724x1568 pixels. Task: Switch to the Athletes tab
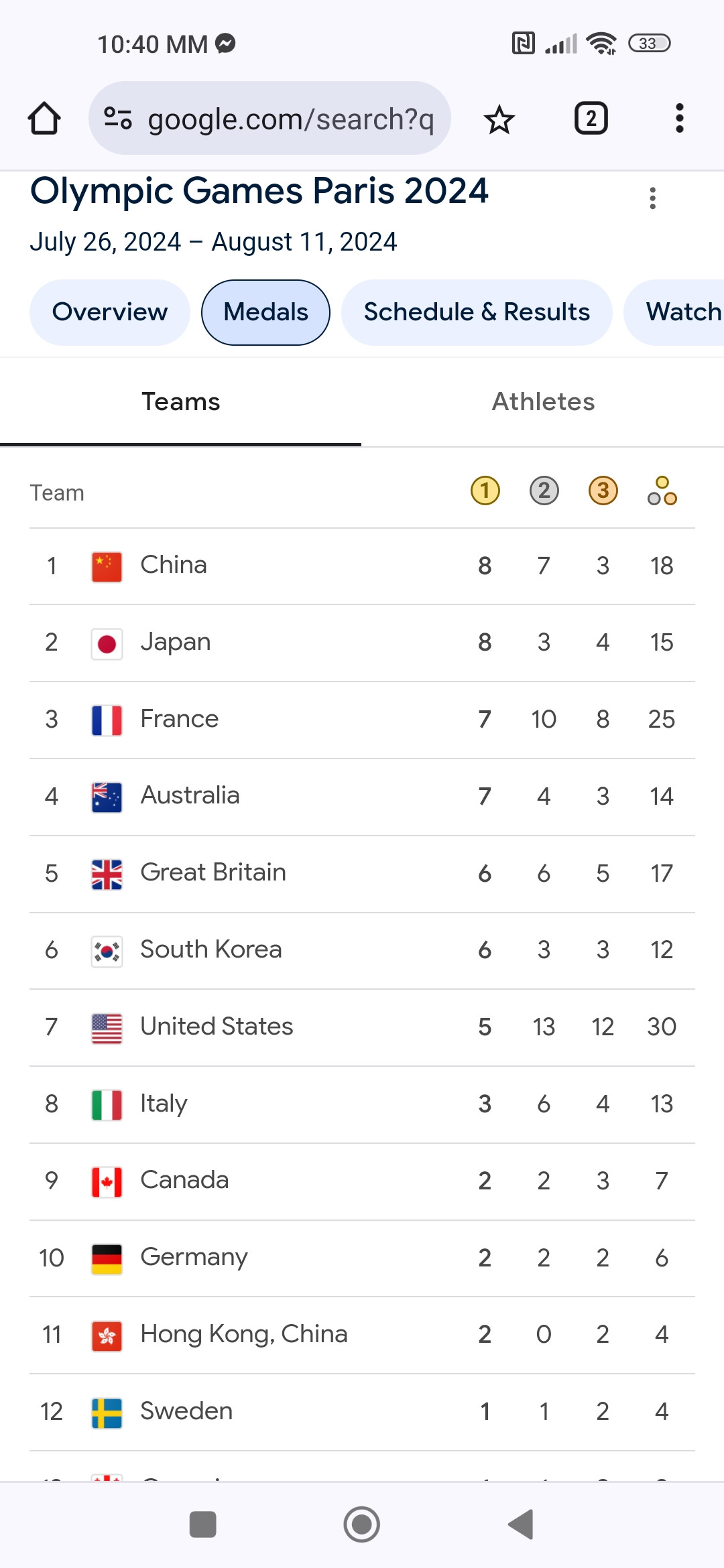[543, 402]
